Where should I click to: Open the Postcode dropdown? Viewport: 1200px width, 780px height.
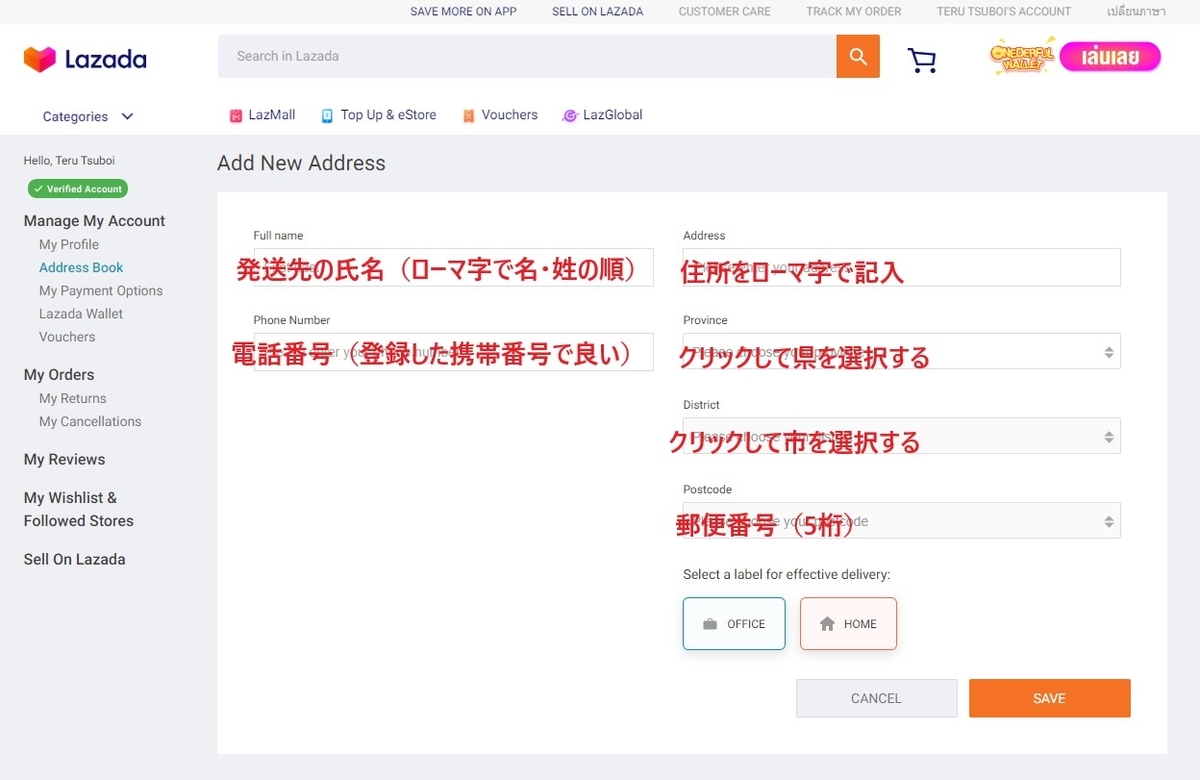902,520
